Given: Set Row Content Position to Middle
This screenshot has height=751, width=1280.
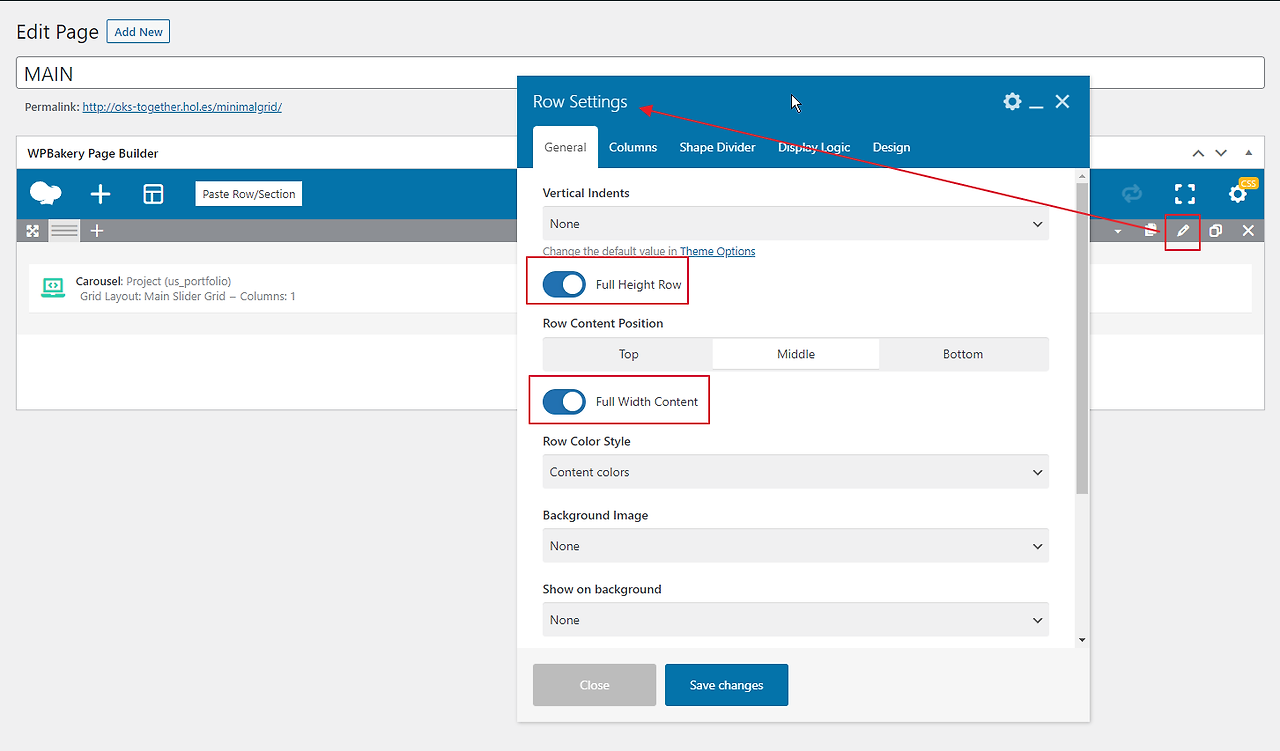Looking at the screenshot, I should tap(796, 354).
